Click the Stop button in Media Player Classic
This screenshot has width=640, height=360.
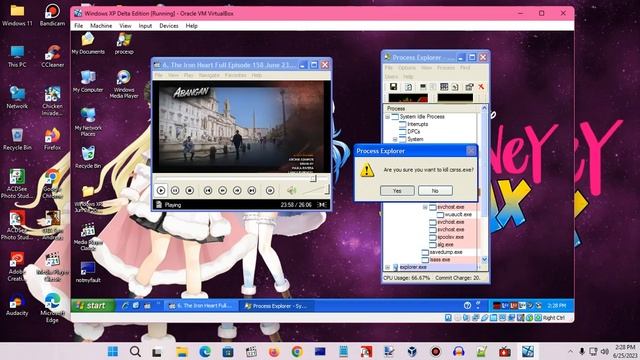189,191
